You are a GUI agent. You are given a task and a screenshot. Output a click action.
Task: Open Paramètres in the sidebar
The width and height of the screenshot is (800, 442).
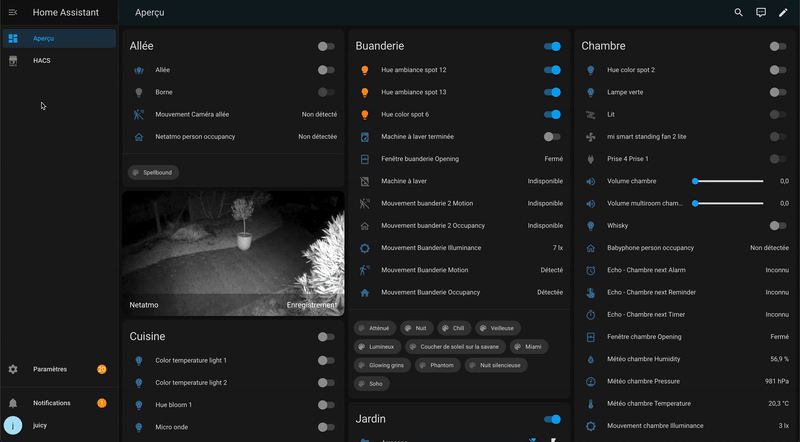click(59, 369)
